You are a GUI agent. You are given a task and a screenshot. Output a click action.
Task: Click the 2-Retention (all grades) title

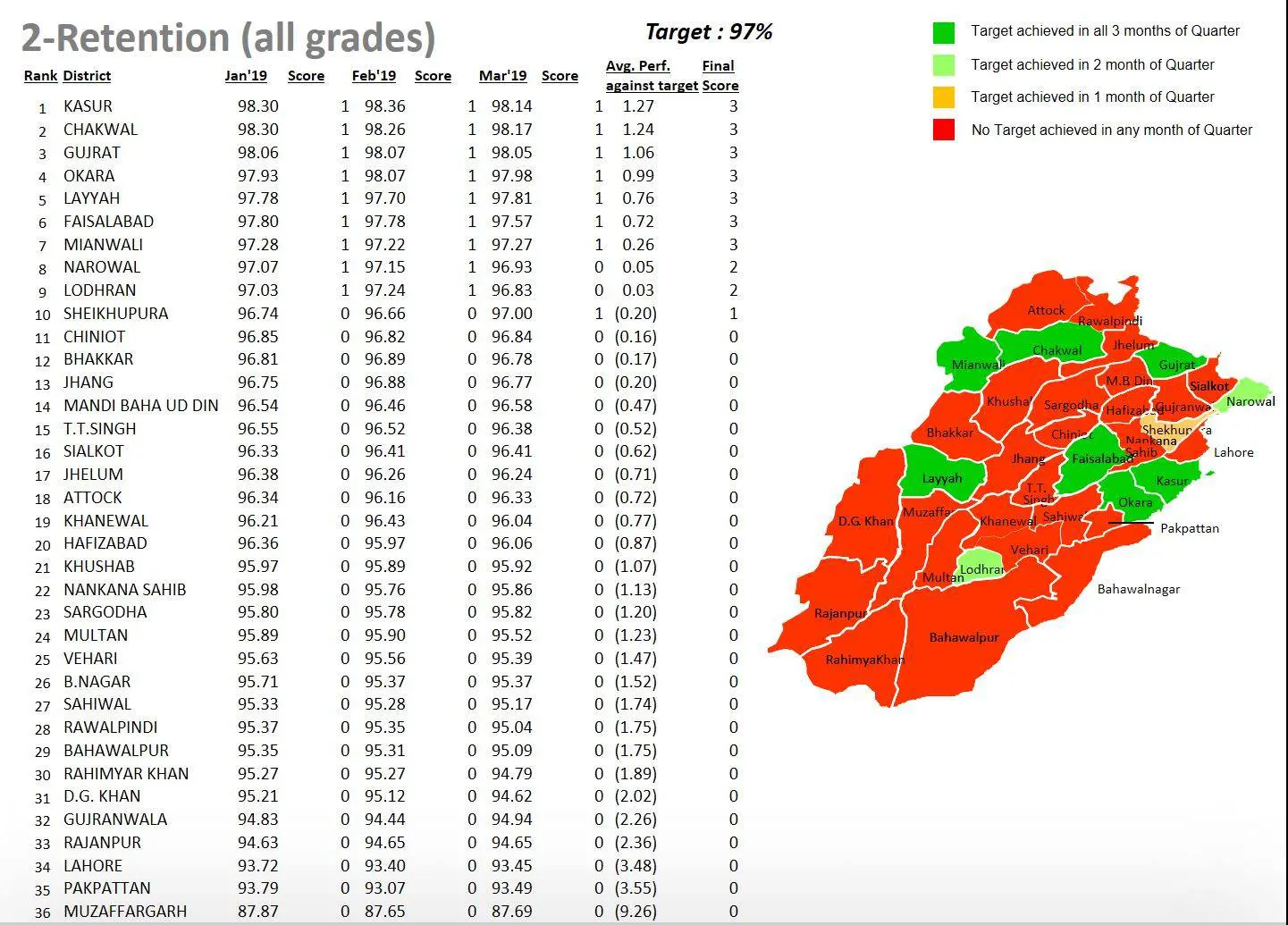(228, 38)
